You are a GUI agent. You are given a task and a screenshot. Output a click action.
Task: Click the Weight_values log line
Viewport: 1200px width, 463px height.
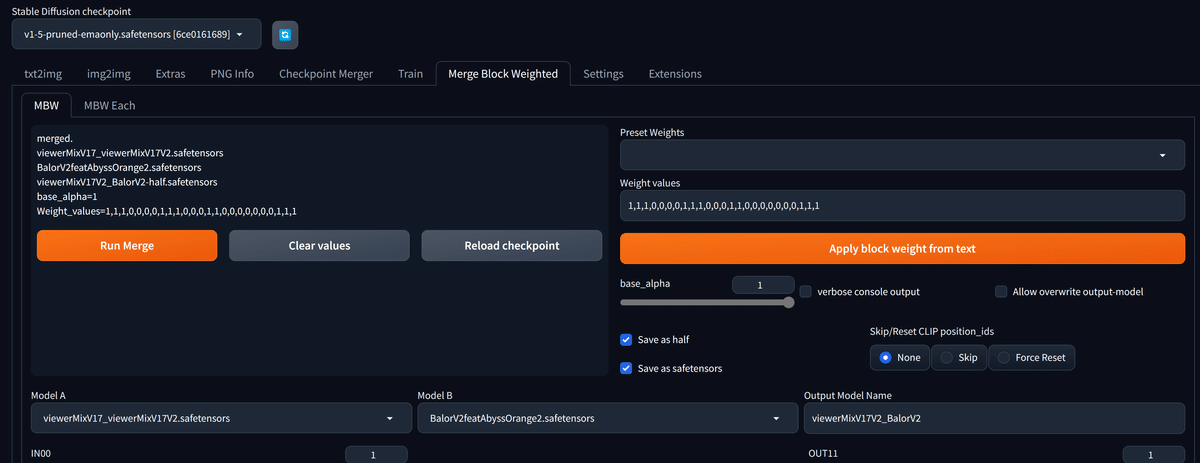coord(166,212)
